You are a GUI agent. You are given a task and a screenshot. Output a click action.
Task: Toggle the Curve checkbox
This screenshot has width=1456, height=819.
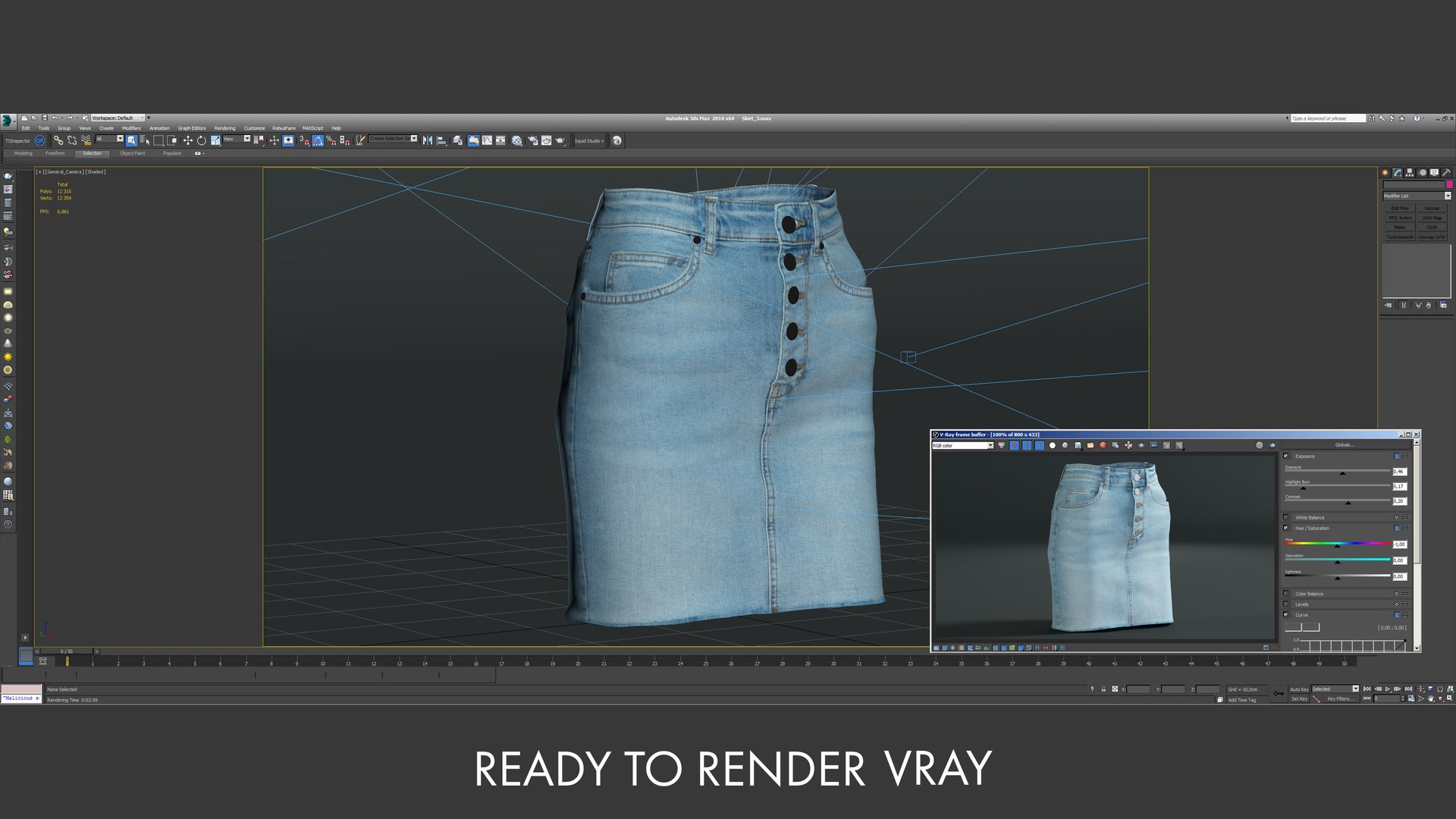(1286, 614)
